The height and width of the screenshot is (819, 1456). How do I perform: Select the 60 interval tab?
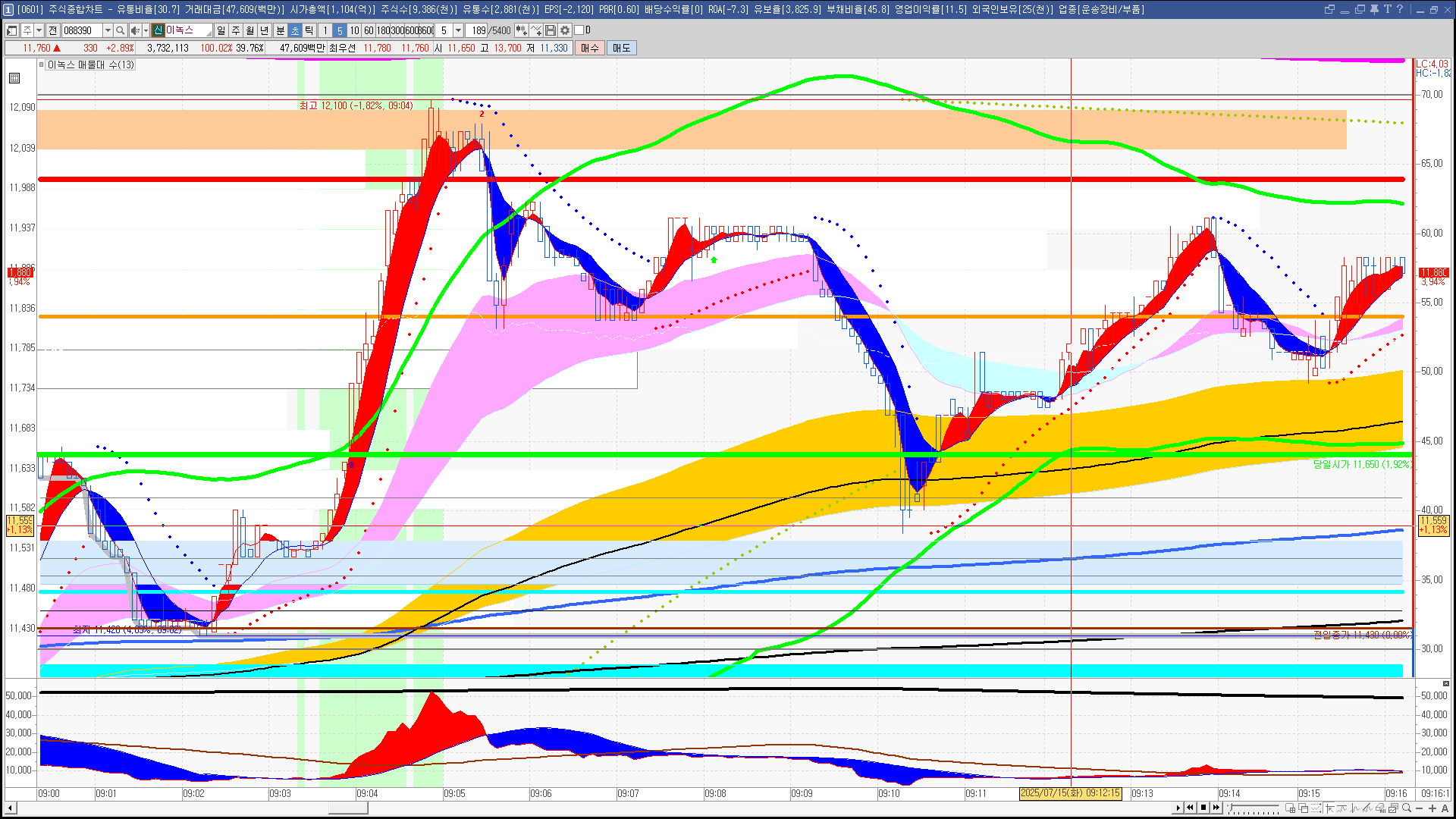tap(369, 30)
